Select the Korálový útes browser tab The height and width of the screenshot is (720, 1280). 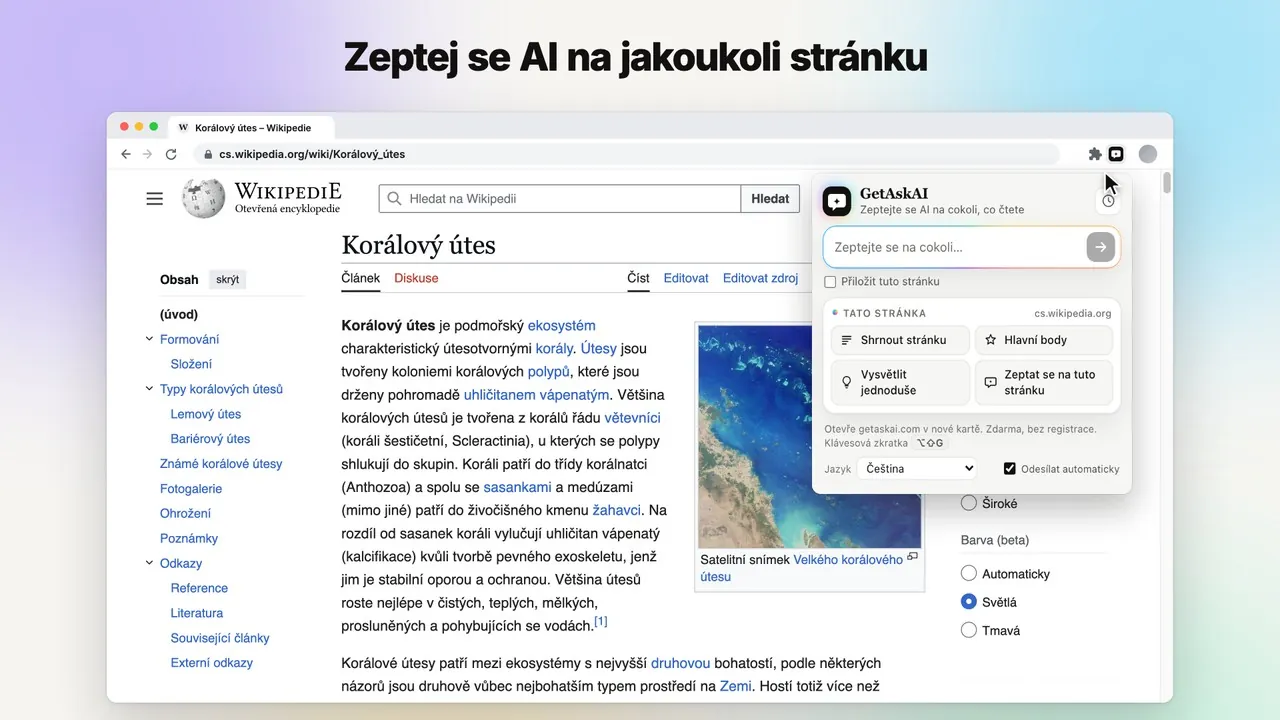pyautogui.click(x=252, y=128)
